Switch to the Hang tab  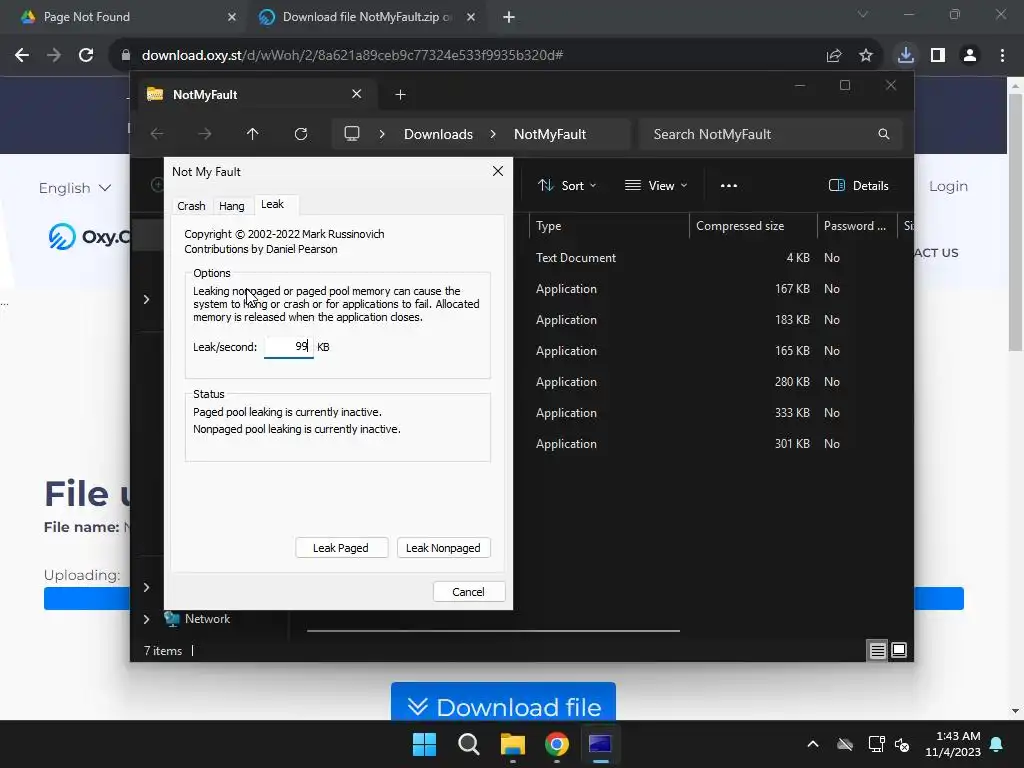click(x=232, y=206)
